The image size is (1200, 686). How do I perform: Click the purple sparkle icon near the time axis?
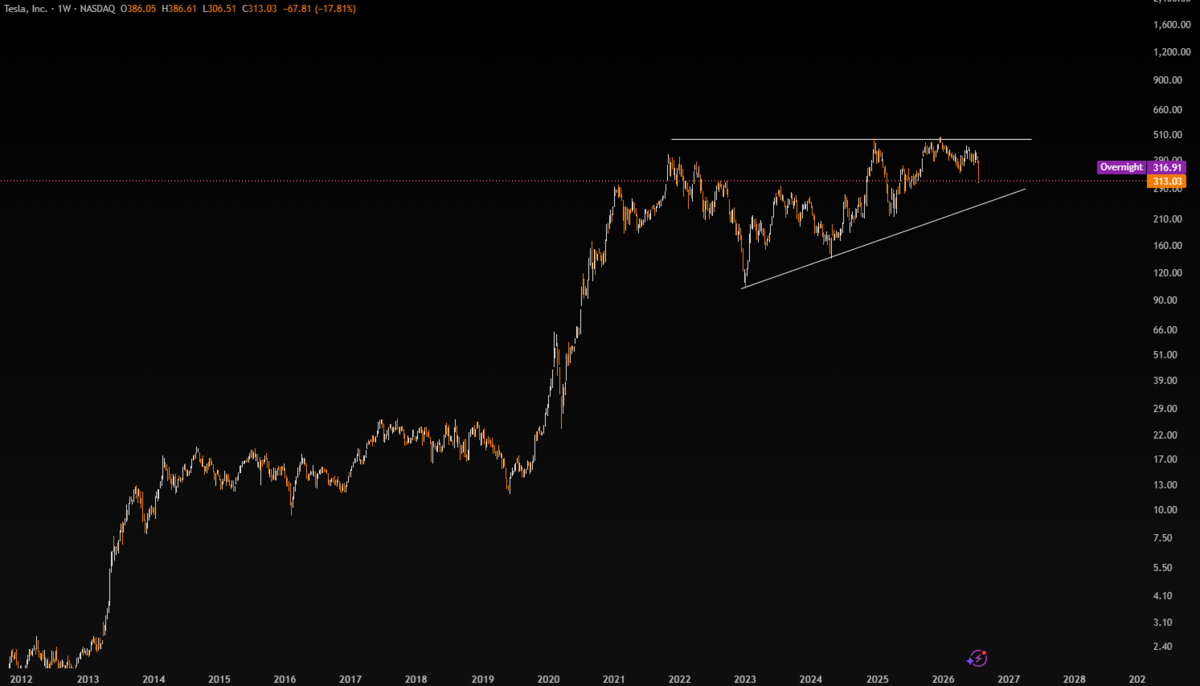[x=978, y=657]
